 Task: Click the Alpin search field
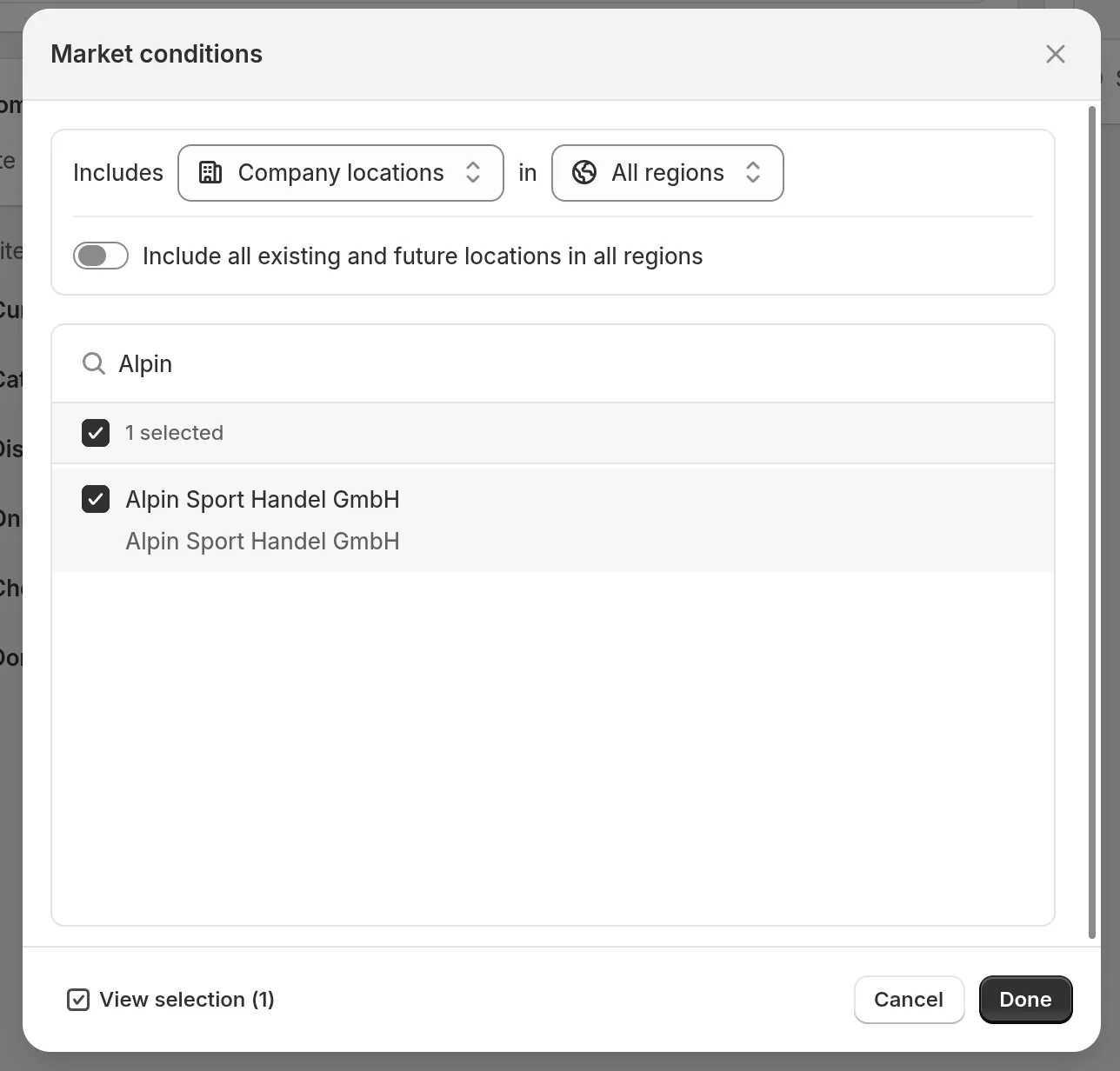[x=553, y=363]
